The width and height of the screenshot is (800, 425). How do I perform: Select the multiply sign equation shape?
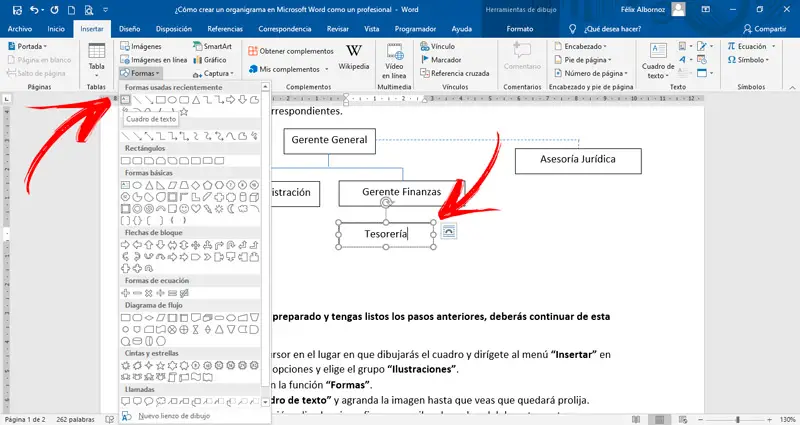click(148, 293)
